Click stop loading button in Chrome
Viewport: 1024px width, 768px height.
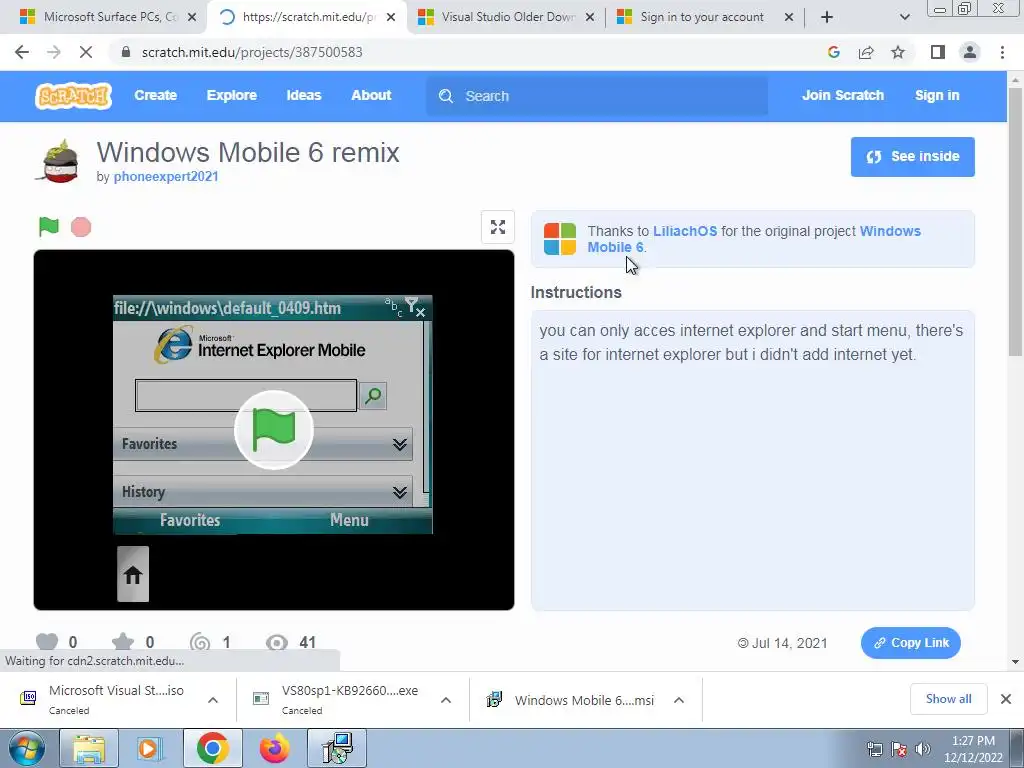coord(86,52)
